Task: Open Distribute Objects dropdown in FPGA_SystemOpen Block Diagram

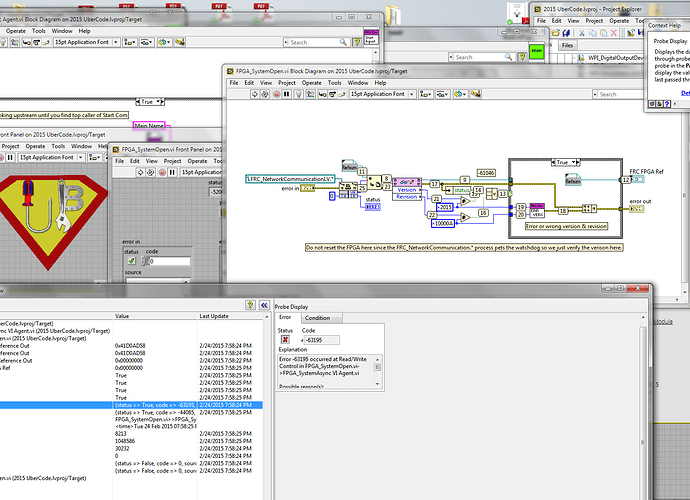Action: (442, 94)
